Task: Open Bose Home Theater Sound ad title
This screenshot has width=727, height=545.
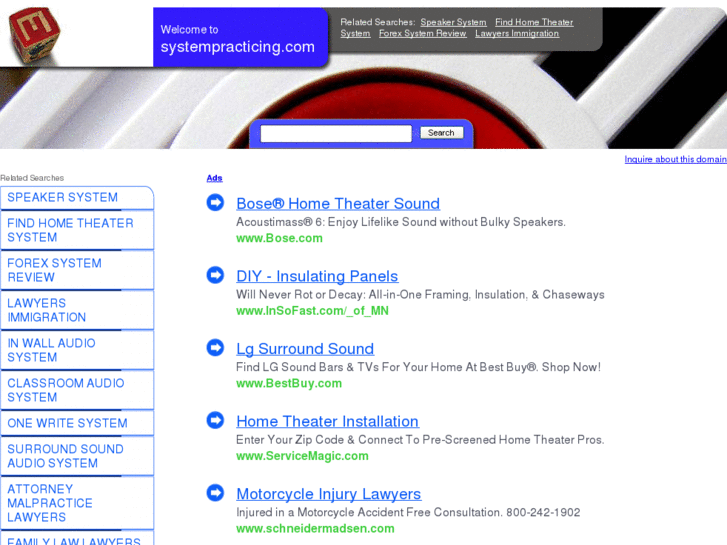Action: [x=338, y=204]
